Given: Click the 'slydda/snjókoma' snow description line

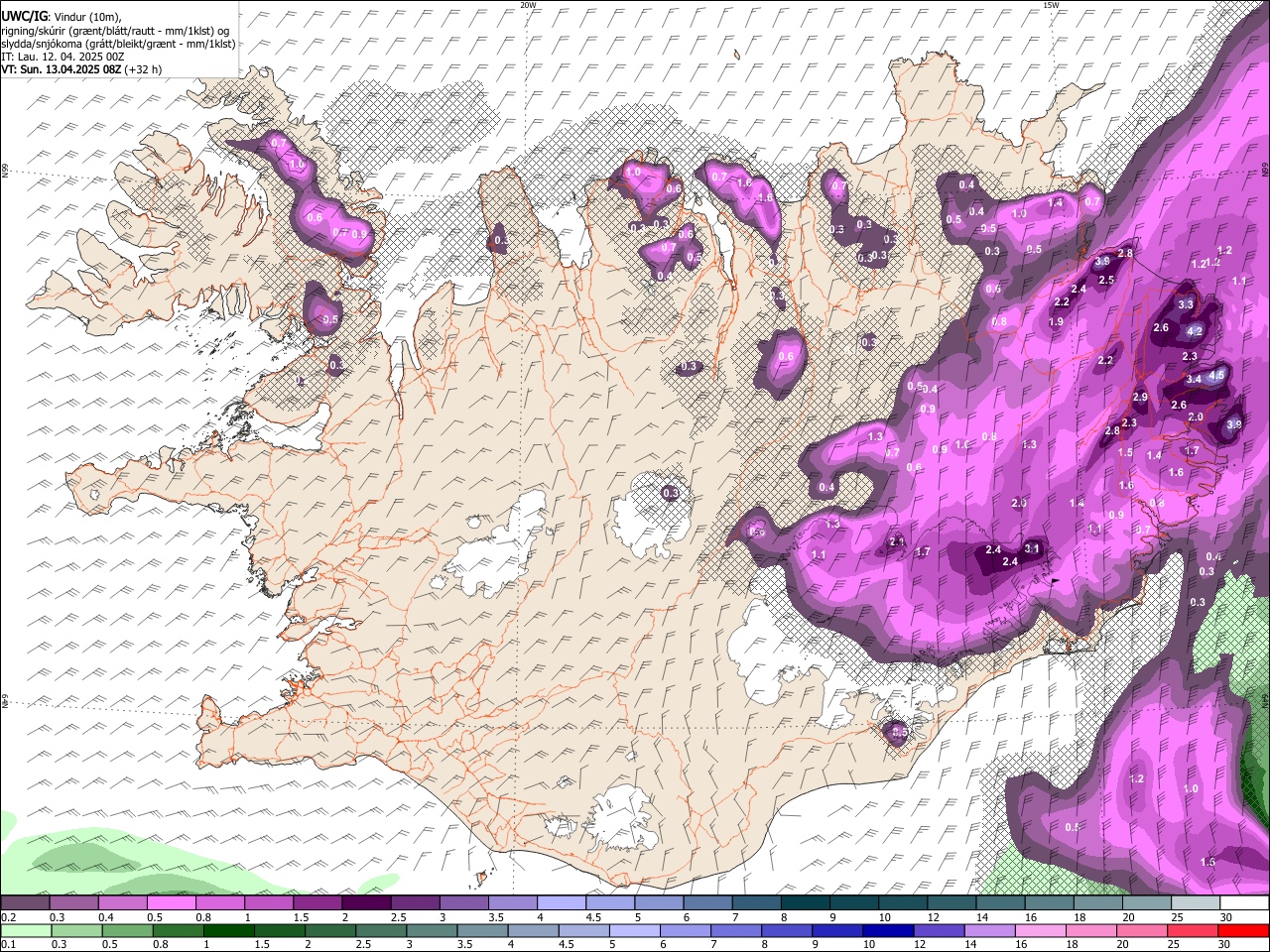Looking at the screenshot, I should pos(118,44).
